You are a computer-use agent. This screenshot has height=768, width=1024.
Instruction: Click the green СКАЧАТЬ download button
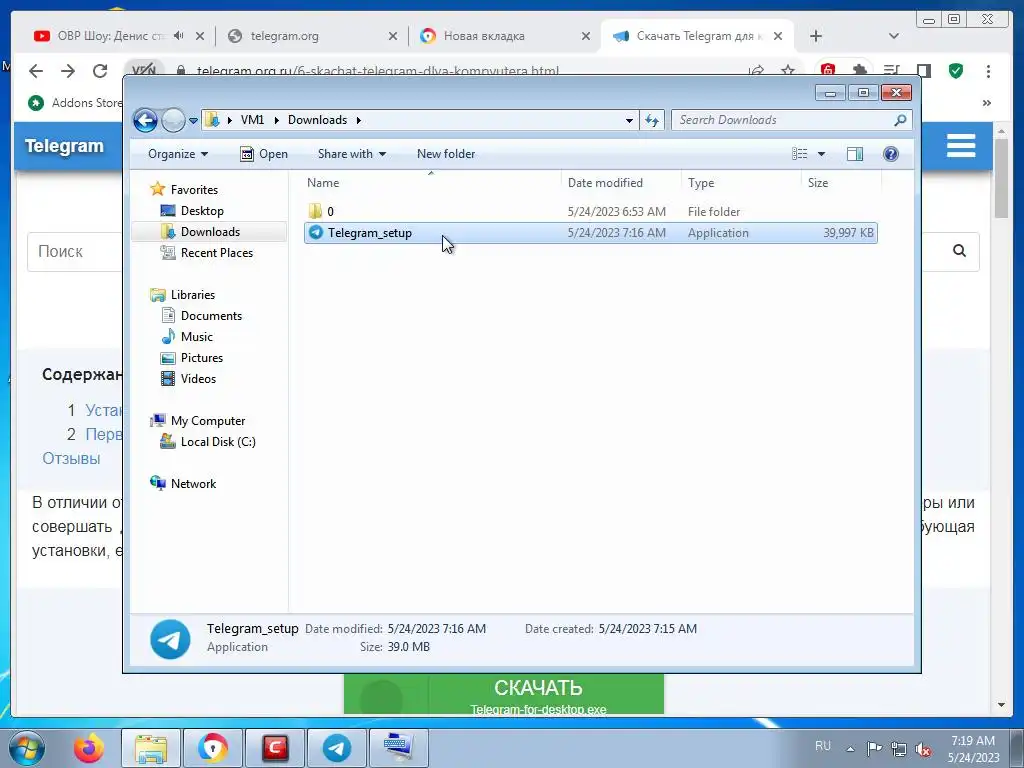click(504, 694)
